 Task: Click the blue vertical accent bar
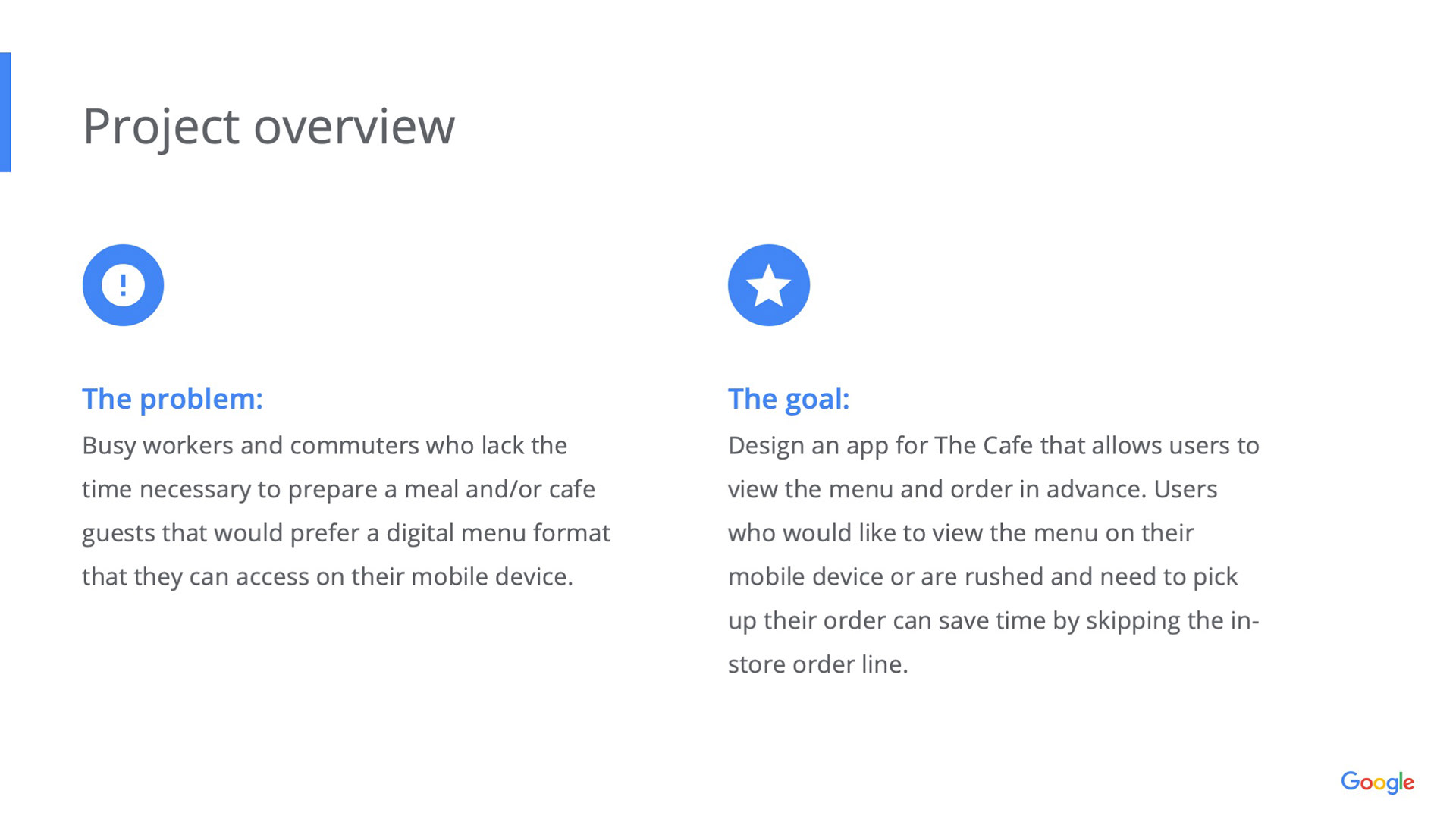[x=5, y=112]
